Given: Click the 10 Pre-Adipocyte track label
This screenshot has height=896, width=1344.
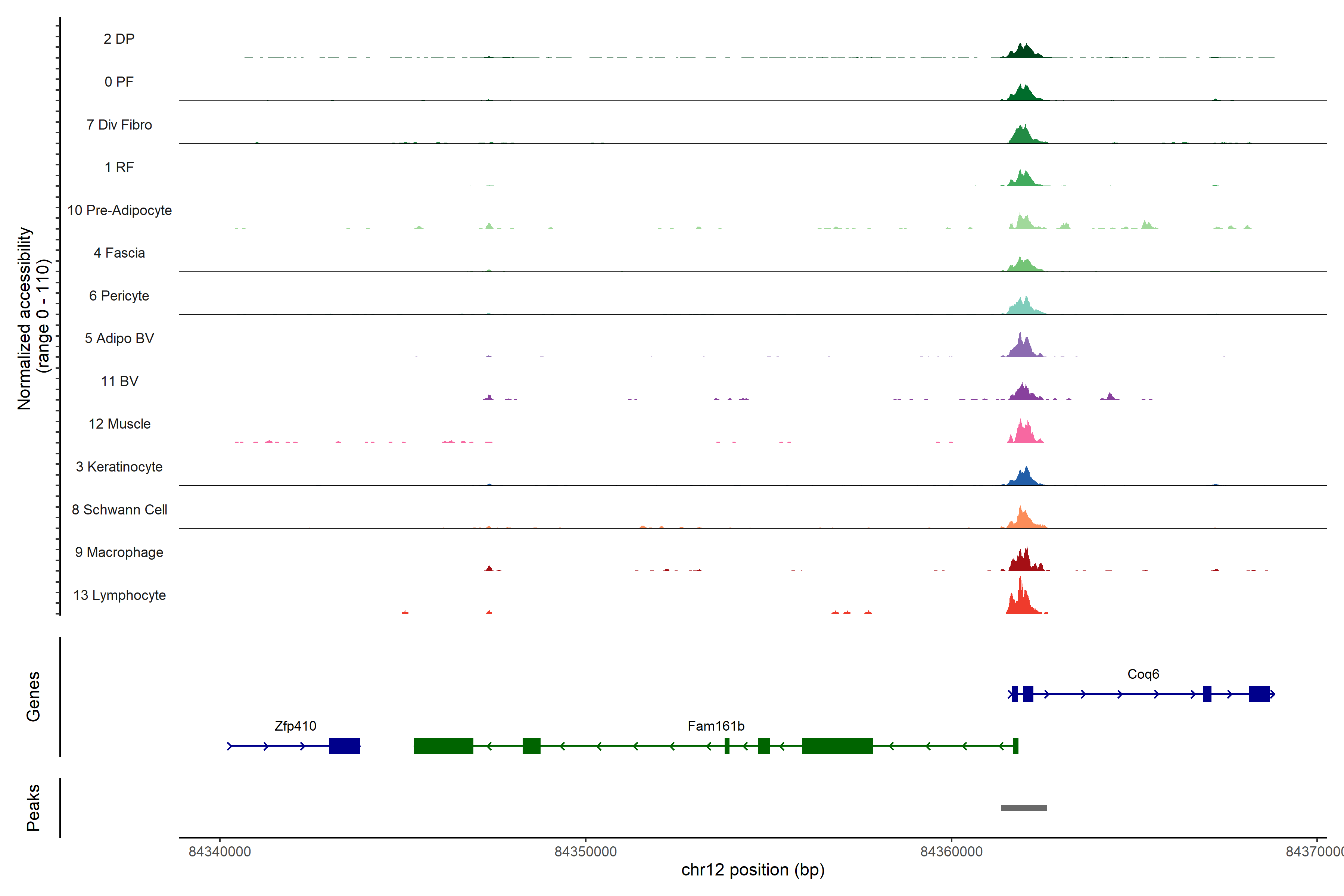Looking at the screenshot, I should coord(119,210).
